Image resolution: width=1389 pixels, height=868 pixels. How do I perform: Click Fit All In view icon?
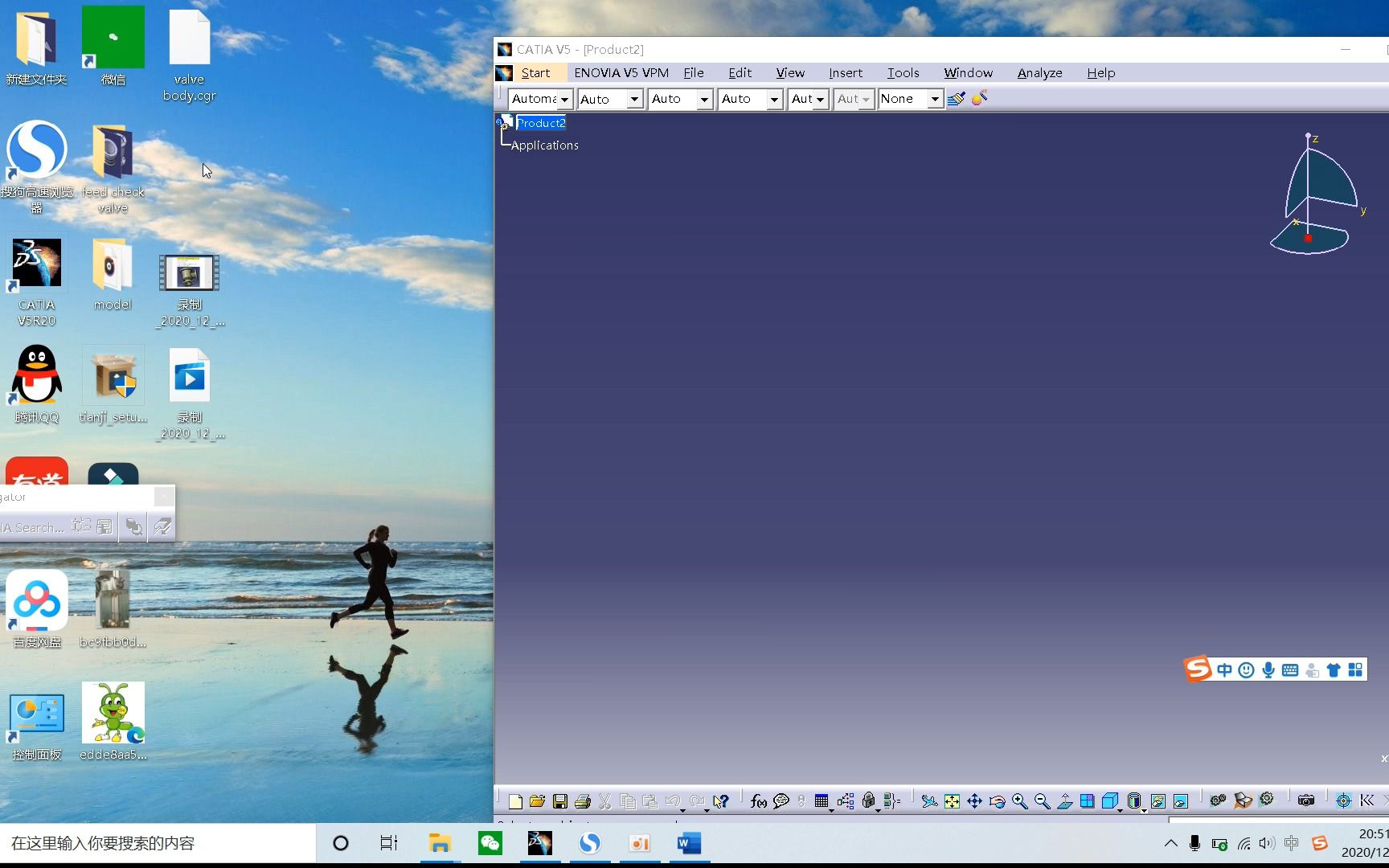click(952, 801)
